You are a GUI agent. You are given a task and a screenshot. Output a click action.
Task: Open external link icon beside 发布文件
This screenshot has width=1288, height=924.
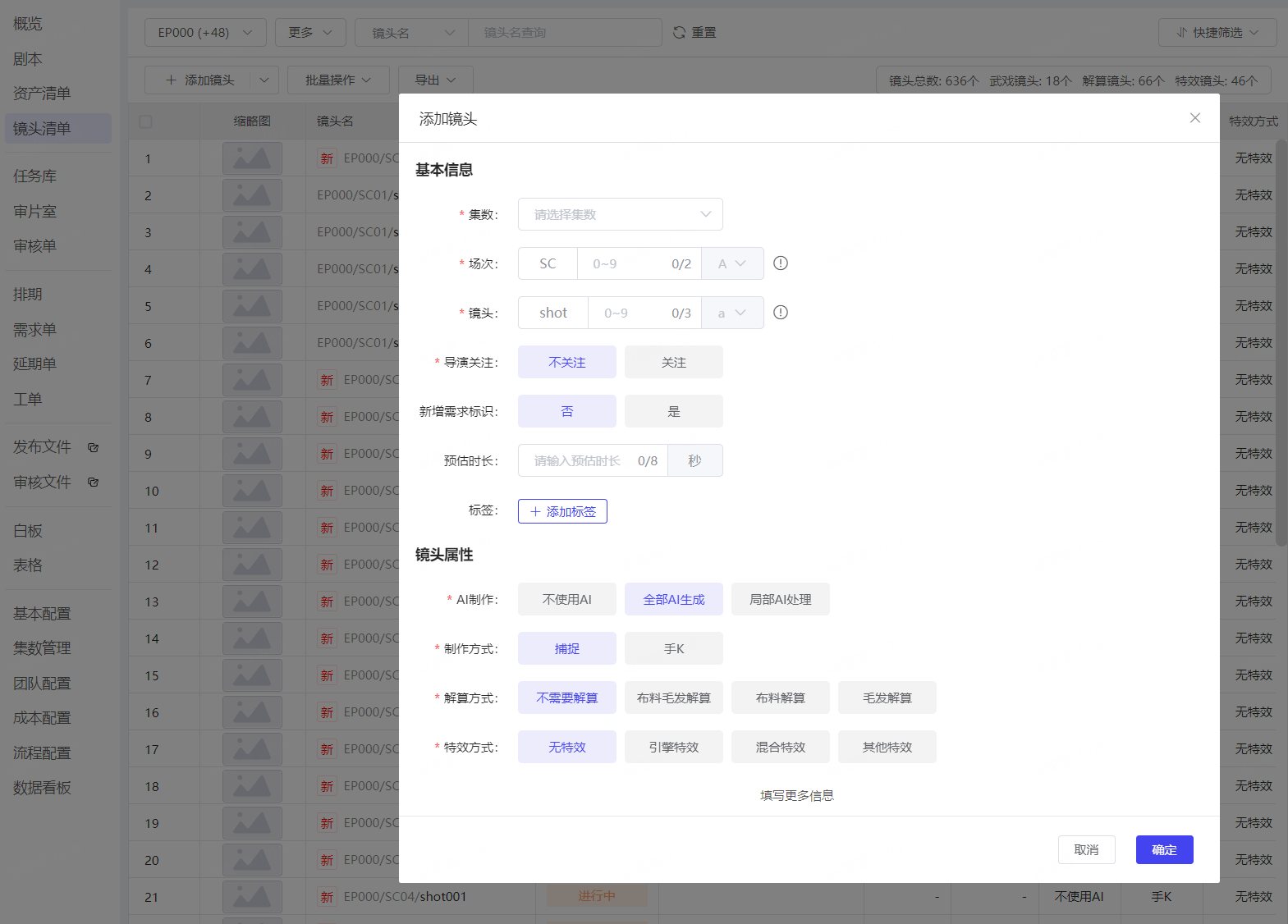click(93, 447)
